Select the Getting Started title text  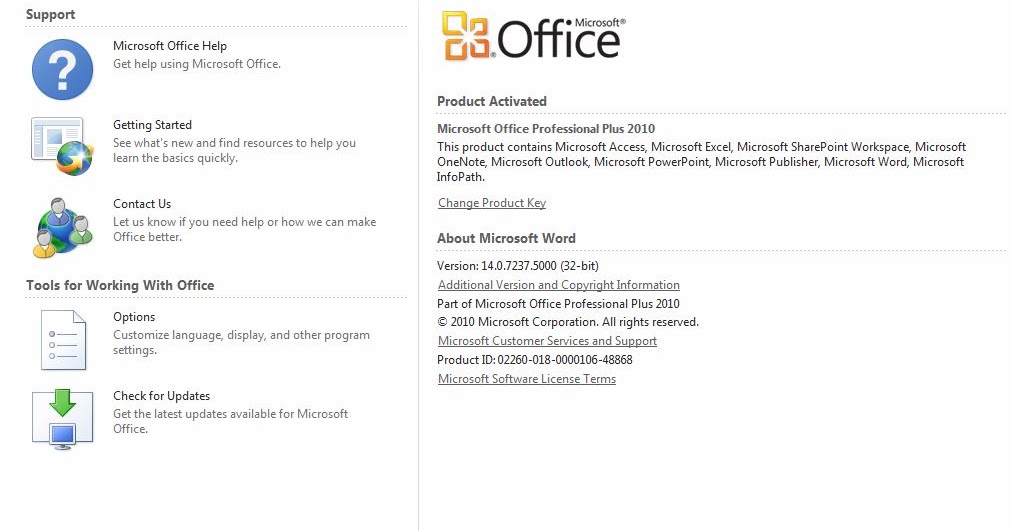[x=152, y=125]
